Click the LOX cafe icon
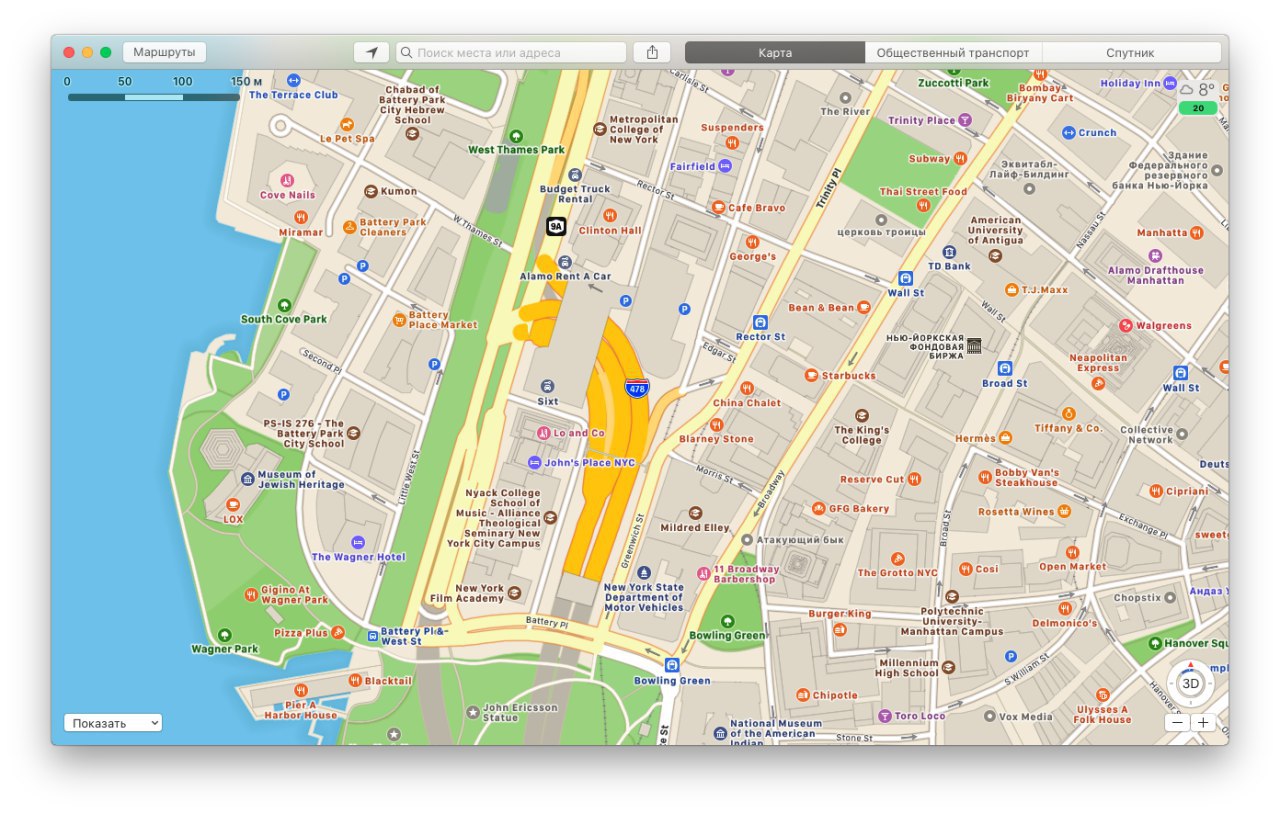The image size is (1280, 813). pyautogui.click(x=233, y=505)
